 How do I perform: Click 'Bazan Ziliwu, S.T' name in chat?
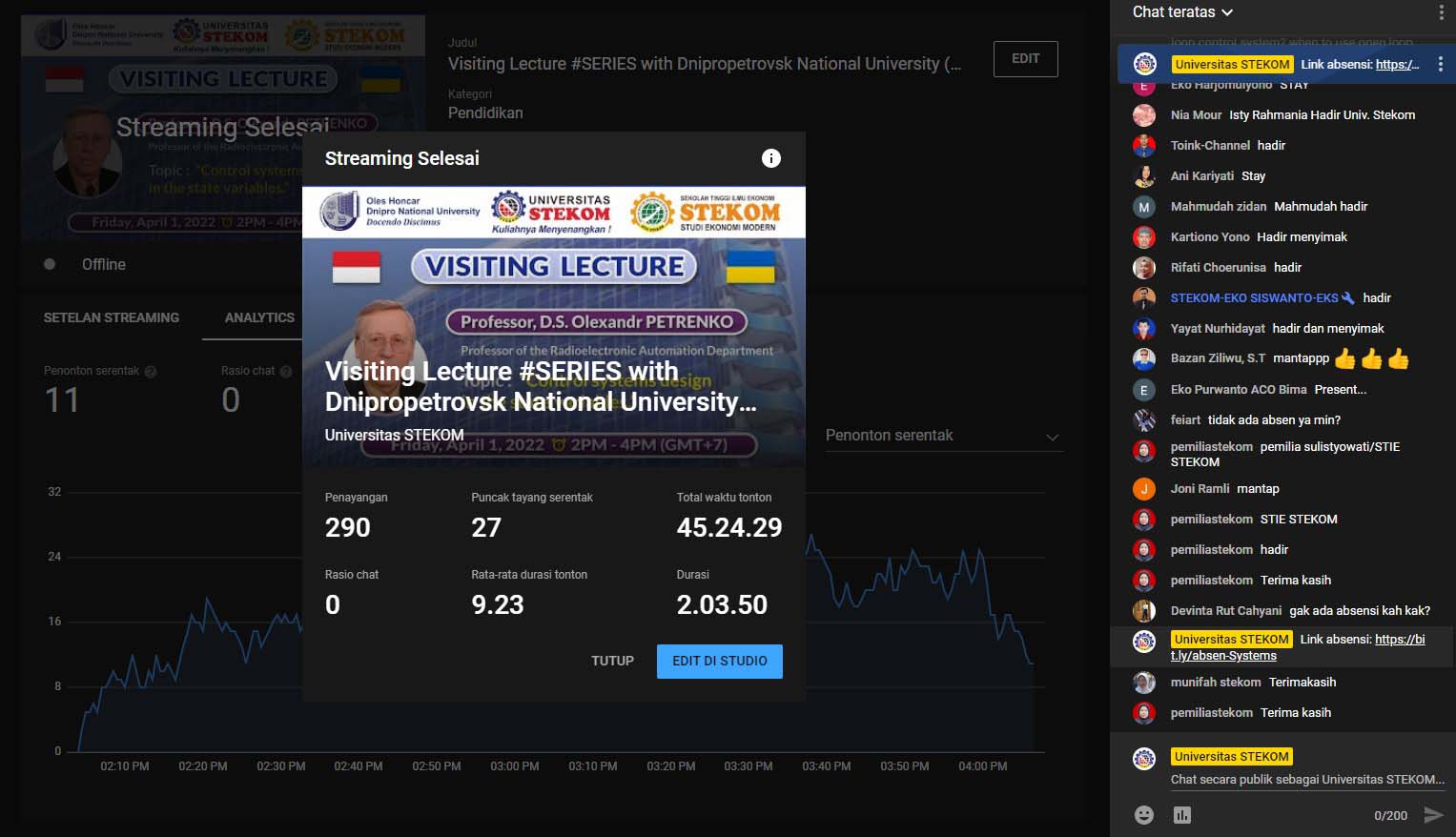pyautogui.click(x=1218, y=358)
